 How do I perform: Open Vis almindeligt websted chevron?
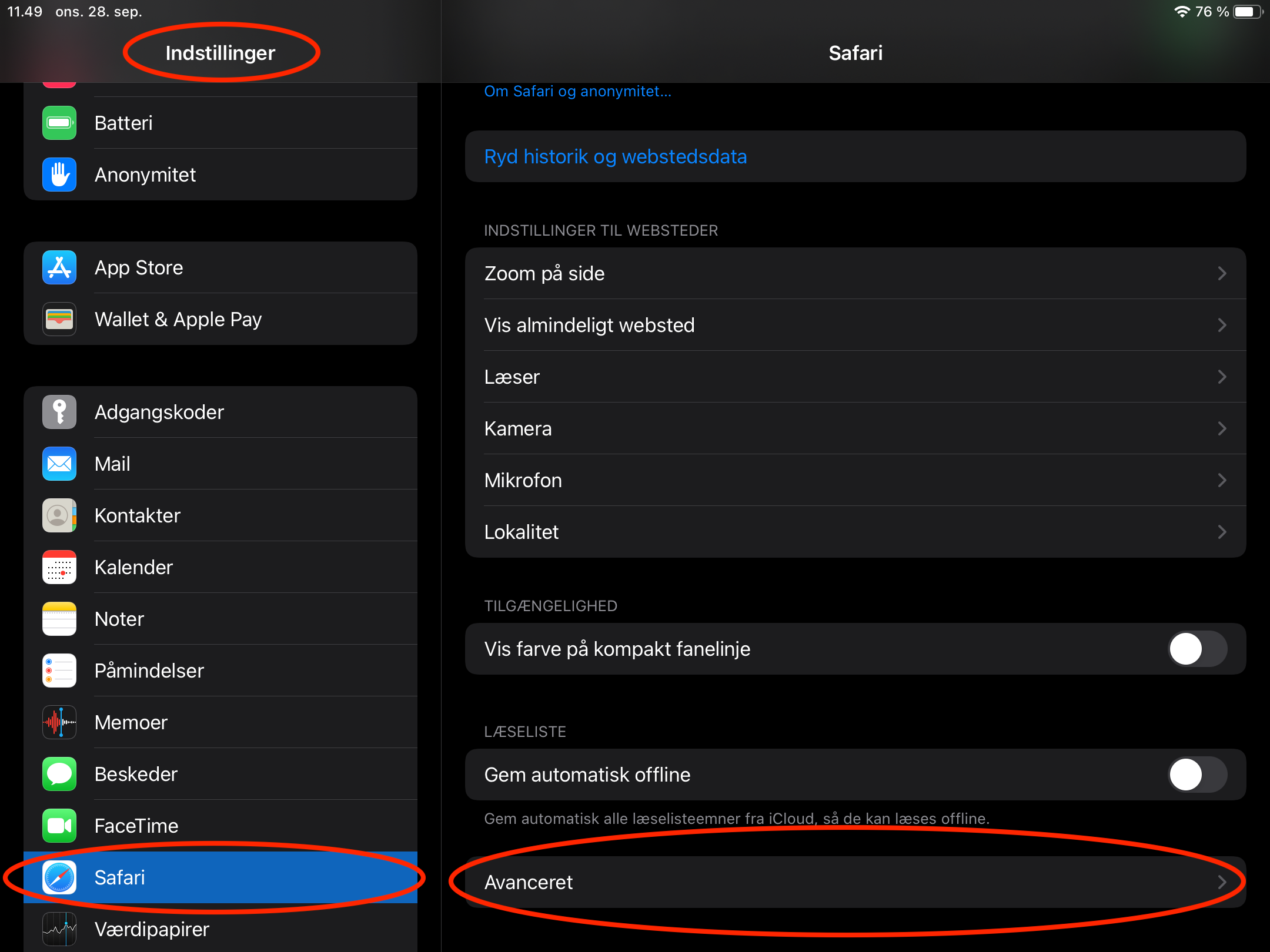pyautogui.click(x=1222, y=325)
